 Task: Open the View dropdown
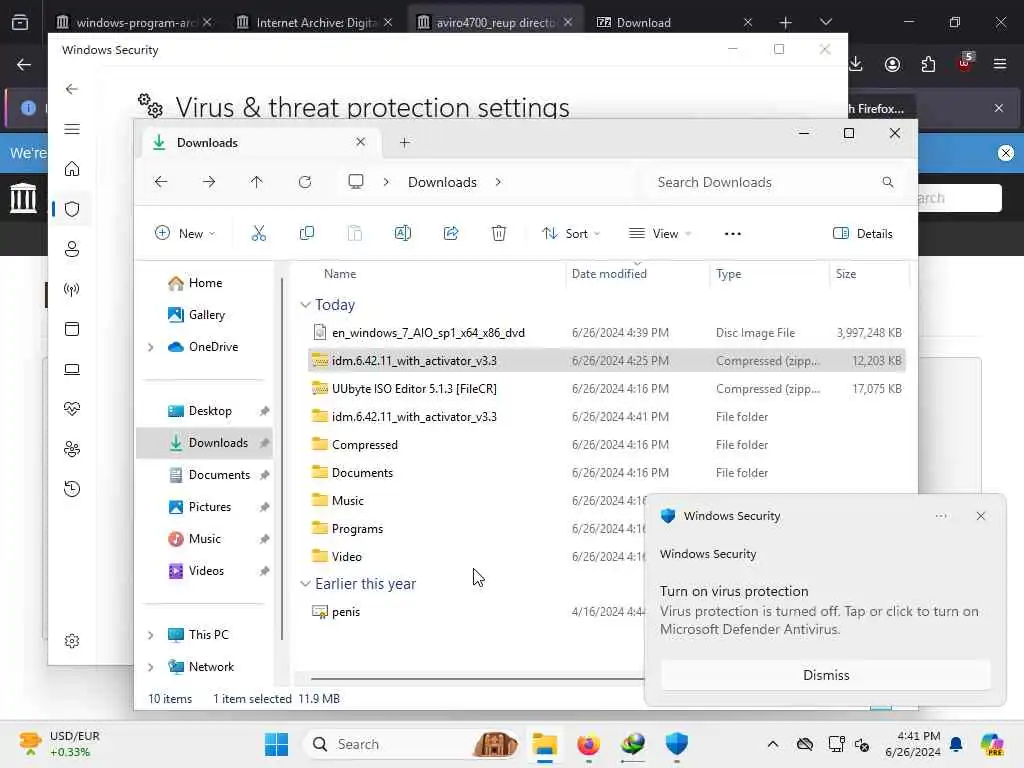pyautogui.click(x=660, y=233)
